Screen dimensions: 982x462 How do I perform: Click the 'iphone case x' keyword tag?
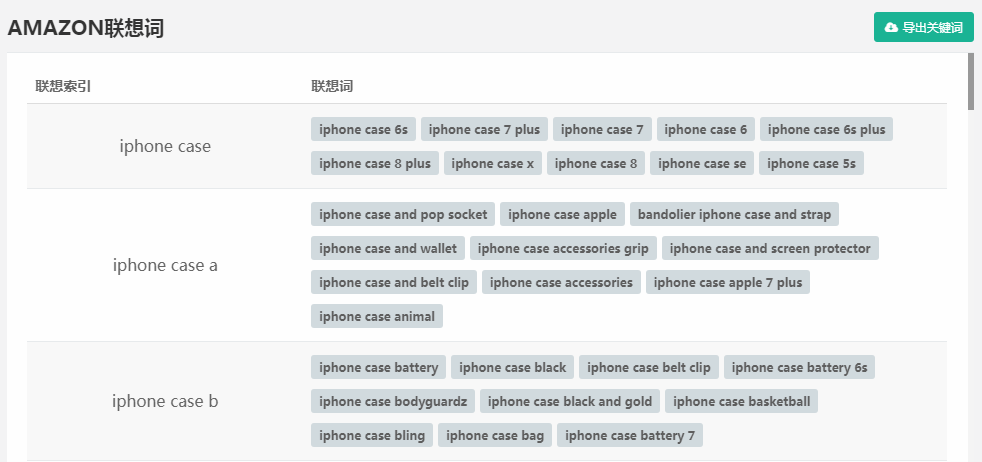[x=493, y=163]
